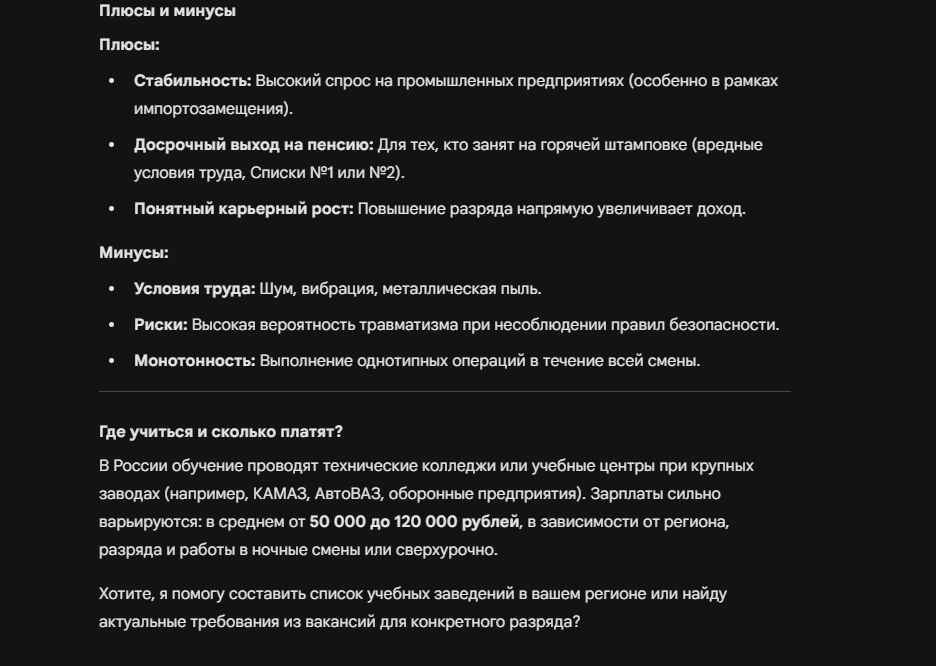Click the closing question starting with 'Хотите, я помогу'
Screen dimensions: 936x666
[413, 608]
